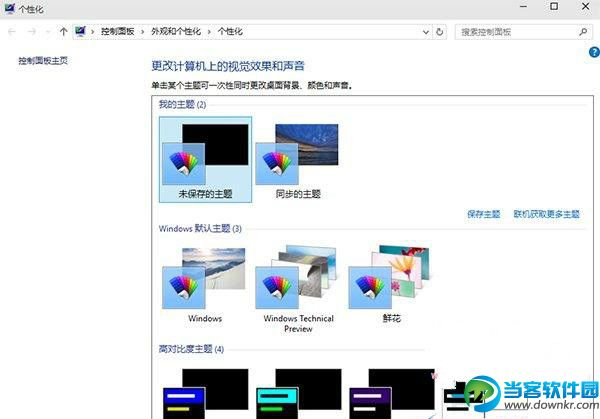Click the Forward navigation arrow

[x=32, y=31]
